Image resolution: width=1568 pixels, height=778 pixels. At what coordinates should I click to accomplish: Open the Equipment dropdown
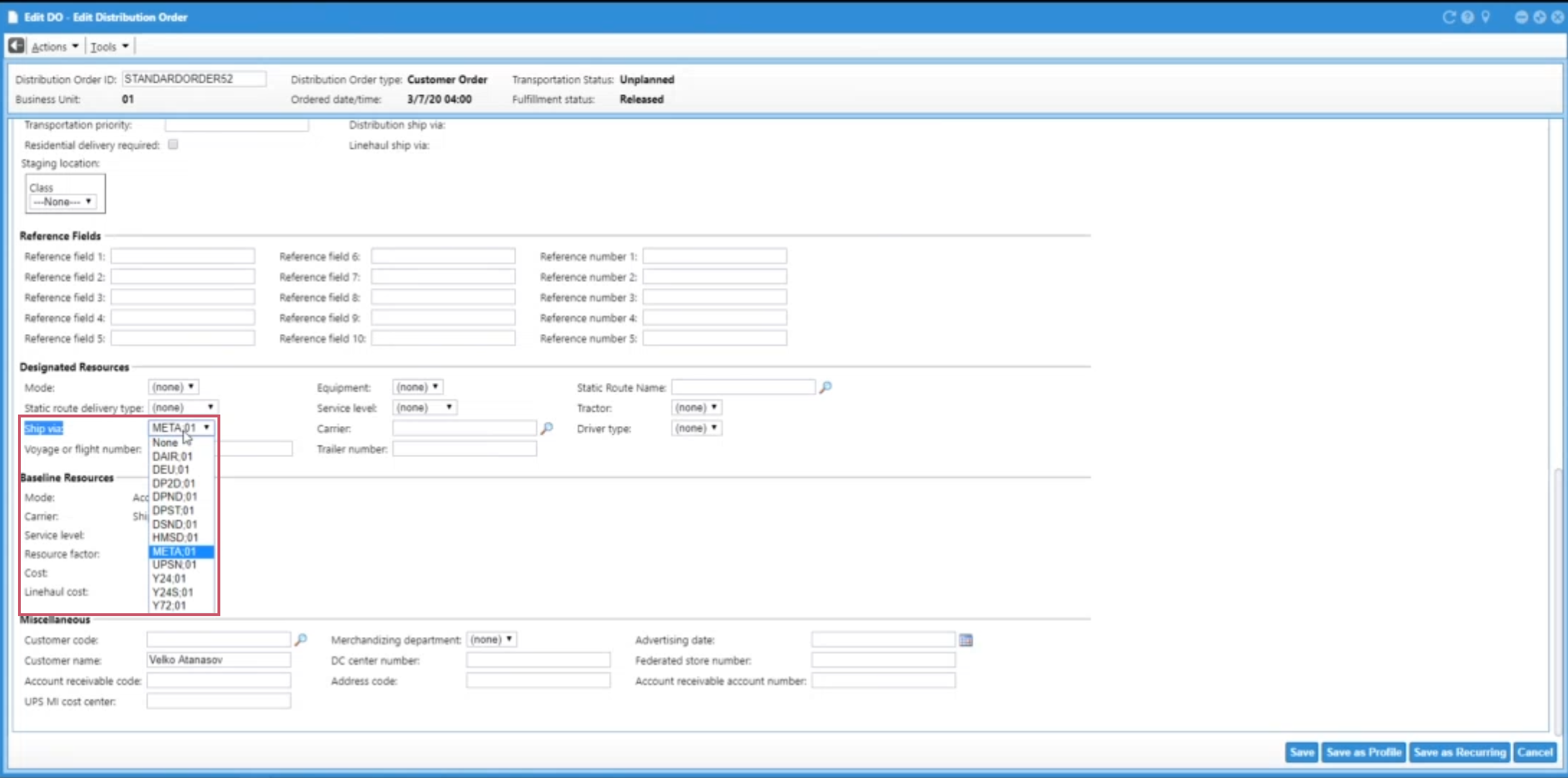pyautogui.click(x=418, y=387)
